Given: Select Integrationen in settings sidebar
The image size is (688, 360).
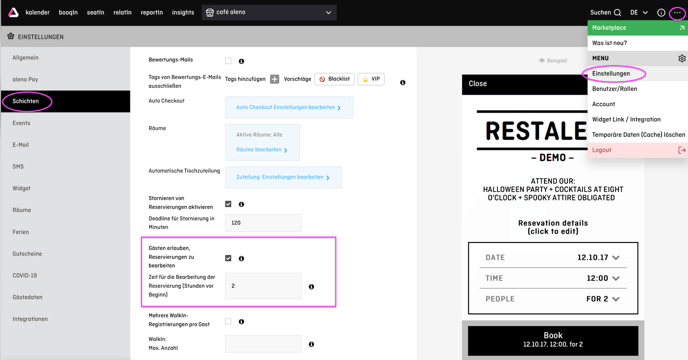Looking at the screenshot, I should tap(65, 319).
